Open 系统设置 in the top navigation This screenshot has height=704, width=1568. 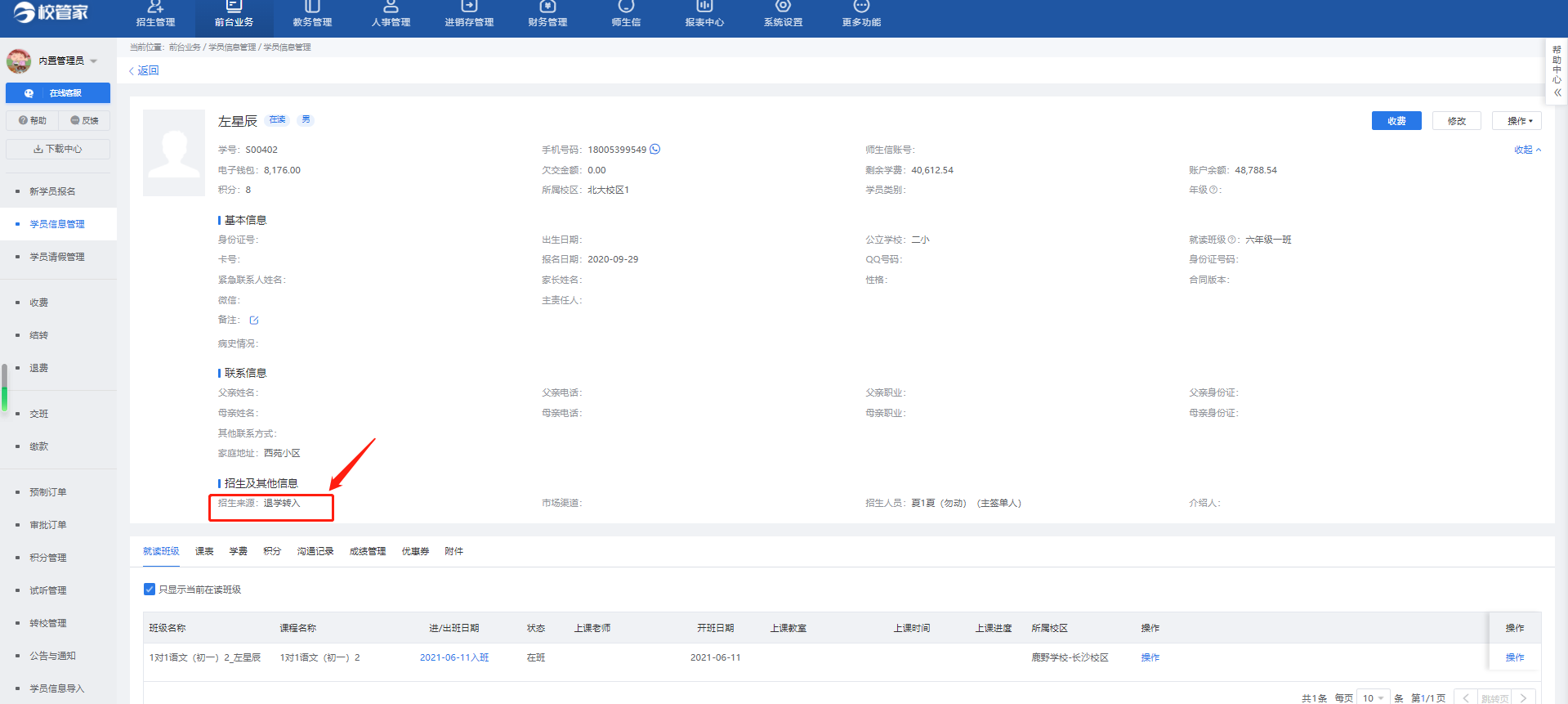[x=783, y=15]
